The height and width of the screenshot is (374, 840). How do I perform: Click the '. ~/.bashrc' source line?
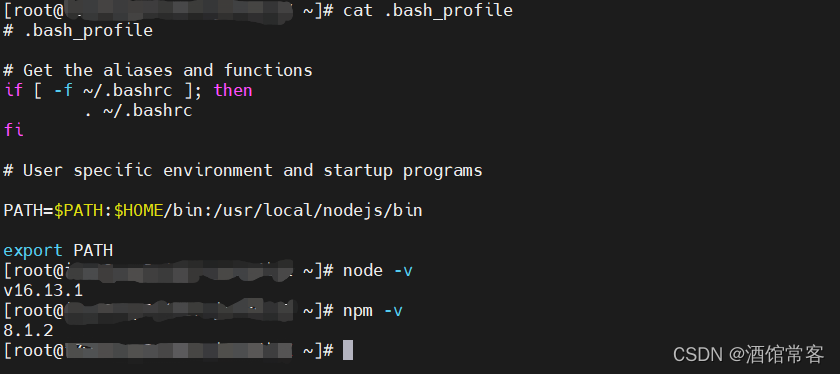[138, 110]
